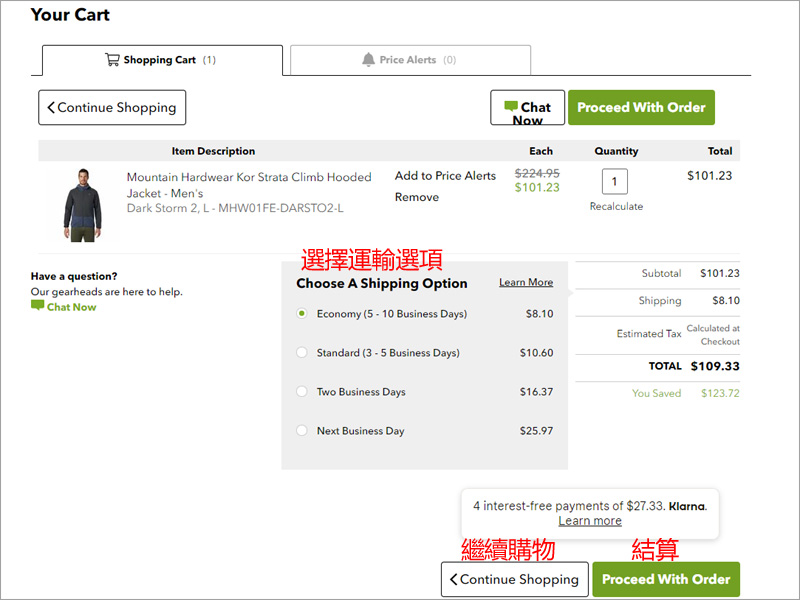800x600 pixels.
Task: Click Recalculate under quantity
Action: pos(616,206)
